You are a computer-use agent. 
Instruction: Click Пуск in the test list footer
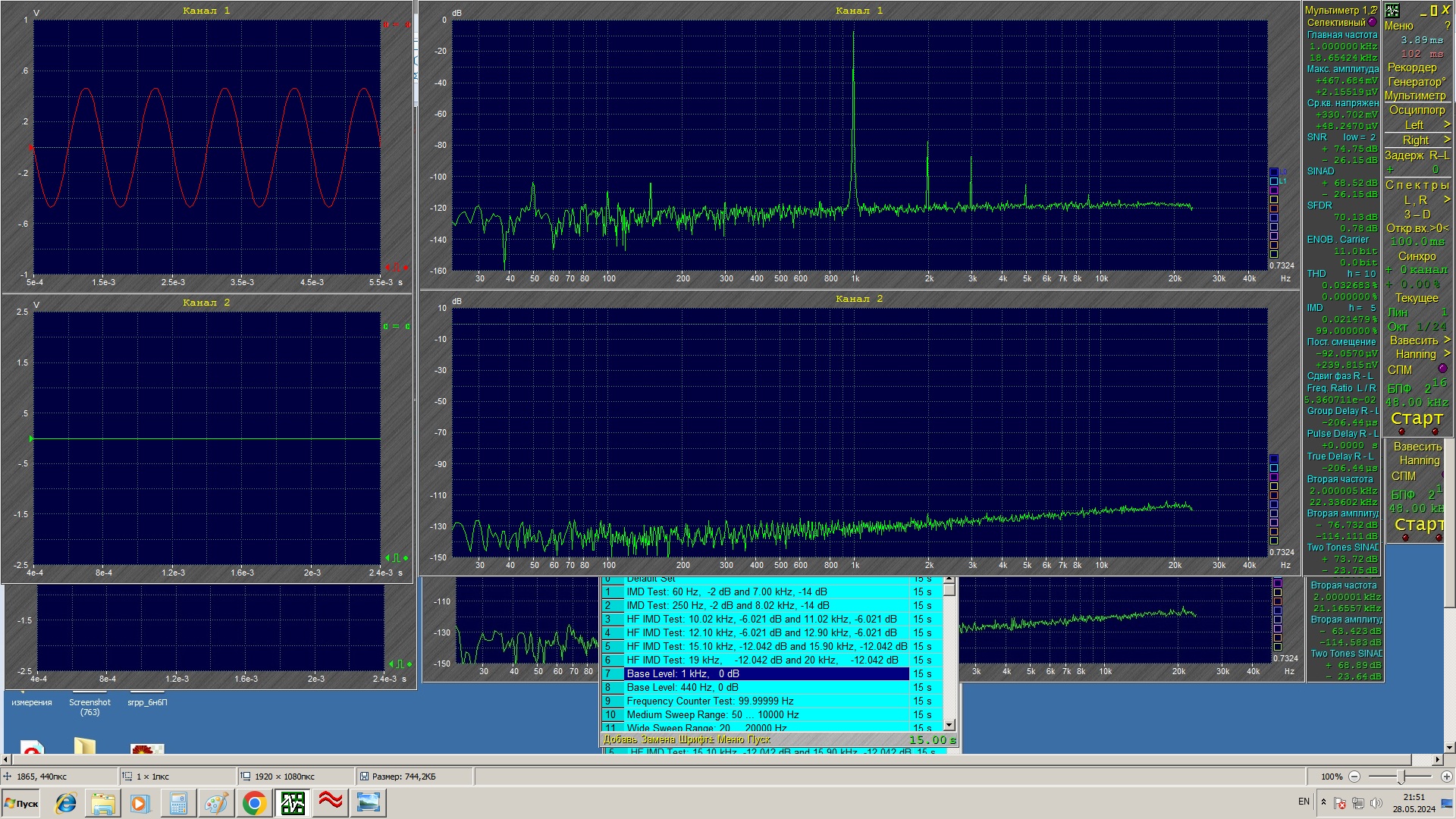(x=759, y=739)
